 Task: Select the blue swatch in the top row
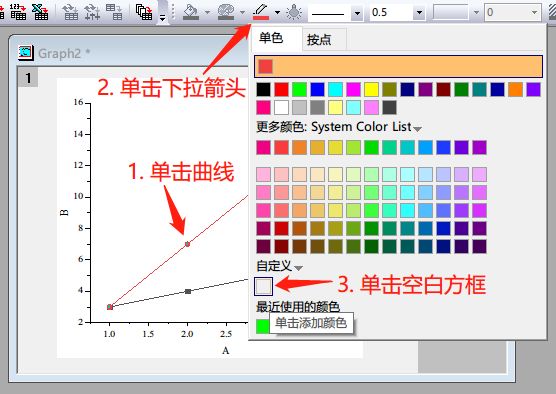[317, 90]
